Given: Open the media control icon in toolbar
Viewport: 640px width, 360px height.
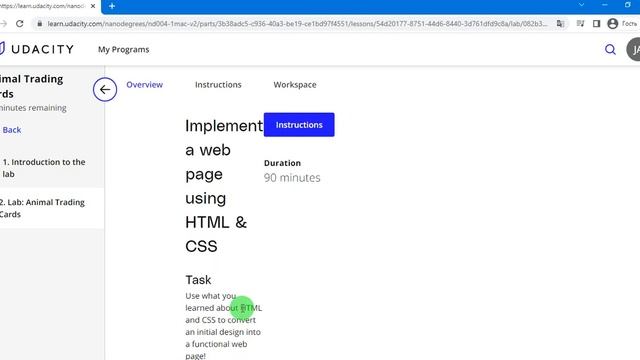Looking at the screenshot, I should pos(580,24).
